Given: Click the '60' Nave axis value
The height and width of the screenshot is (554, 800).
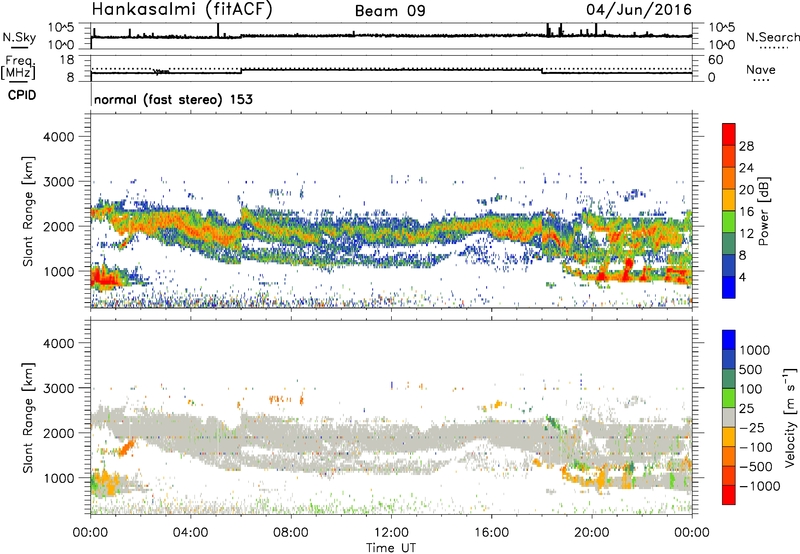Looking at the screenshot, I should click(715, 60).
